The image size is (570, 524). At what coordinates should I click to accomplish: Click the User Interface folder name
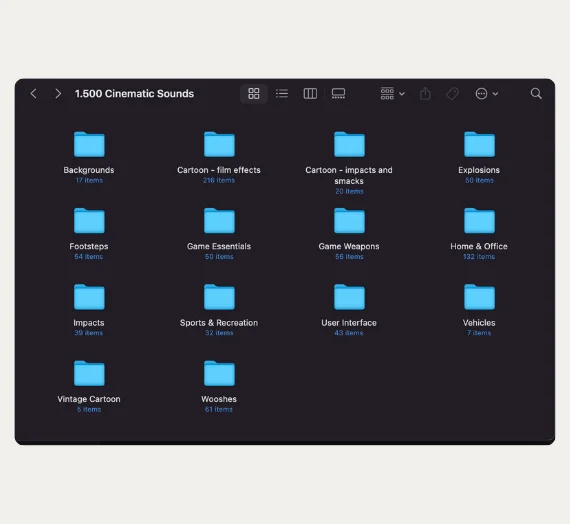349,323
